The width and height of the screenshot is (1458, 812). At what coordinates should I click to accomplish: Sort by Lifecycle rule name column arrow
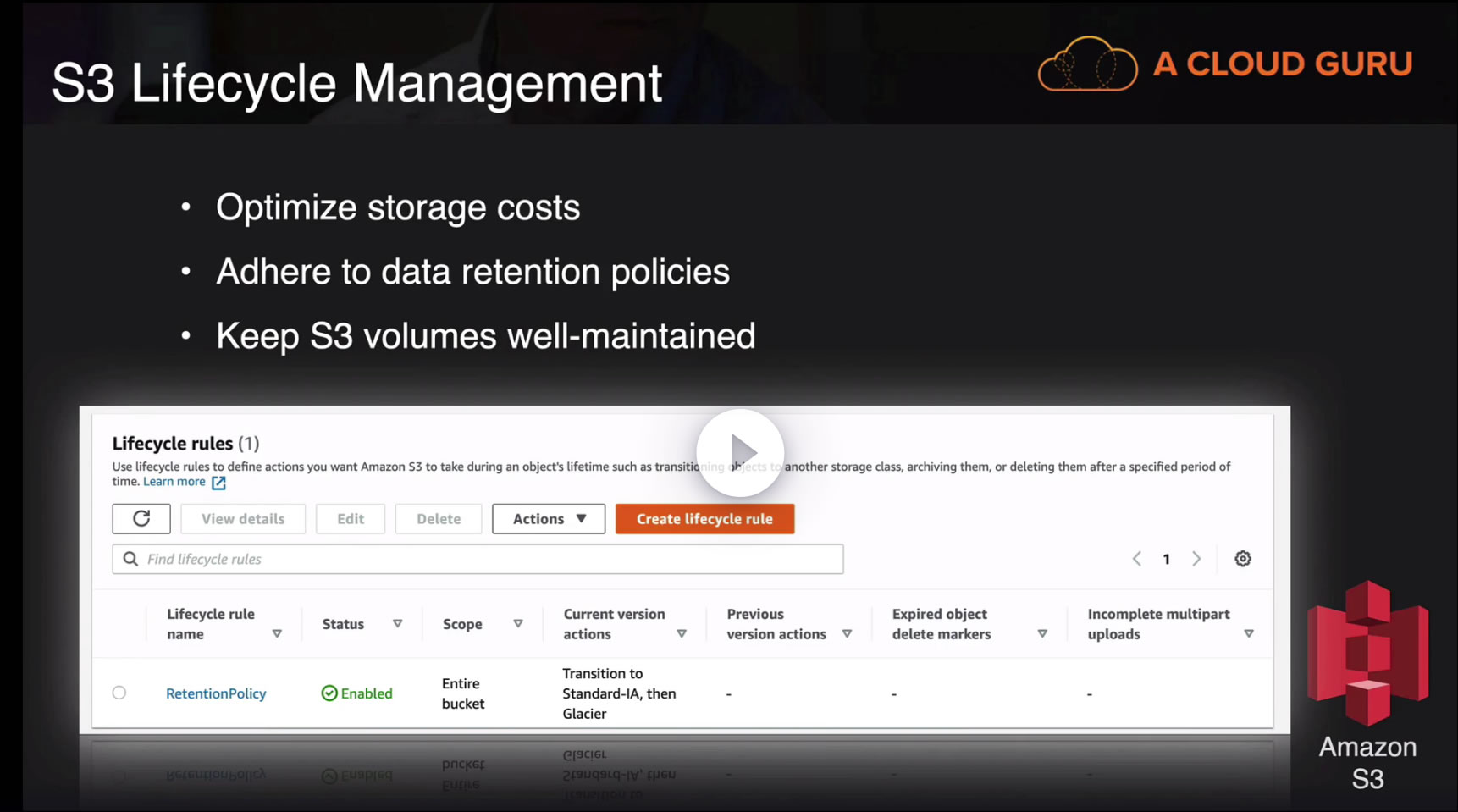(x=277, y=634)
